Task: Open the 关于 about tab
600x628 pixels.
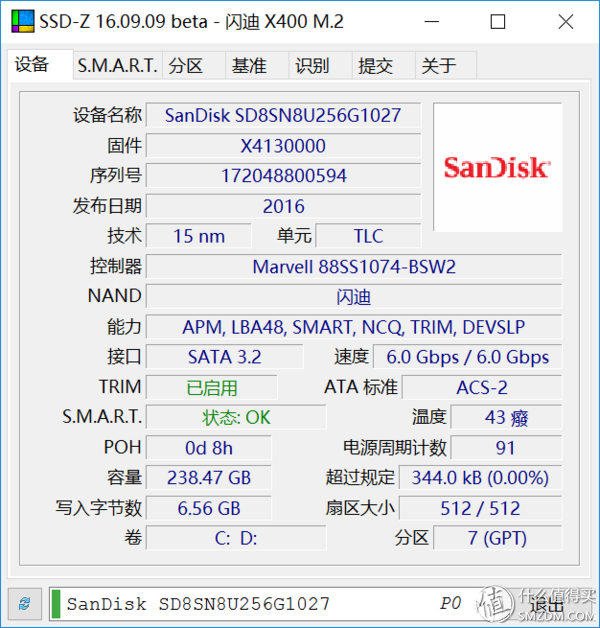Action: [446, 65]
